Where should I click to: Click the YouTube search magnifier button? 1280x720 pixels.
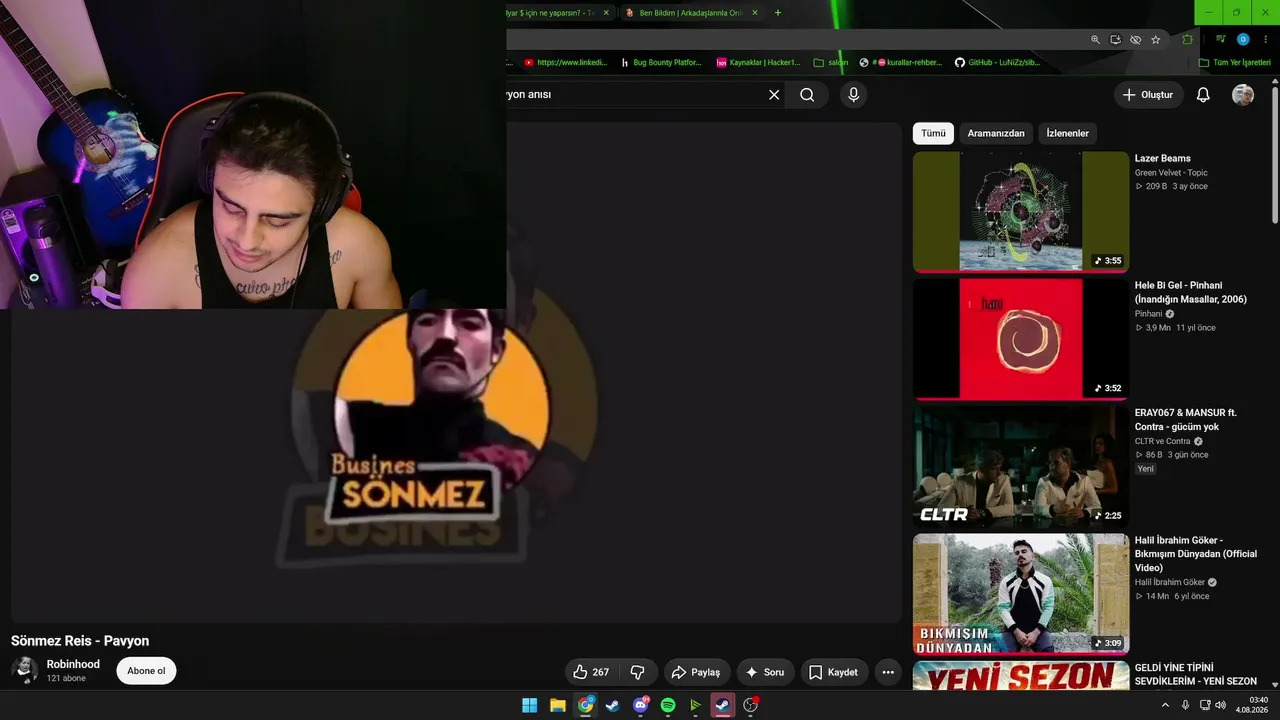[807, 95]
